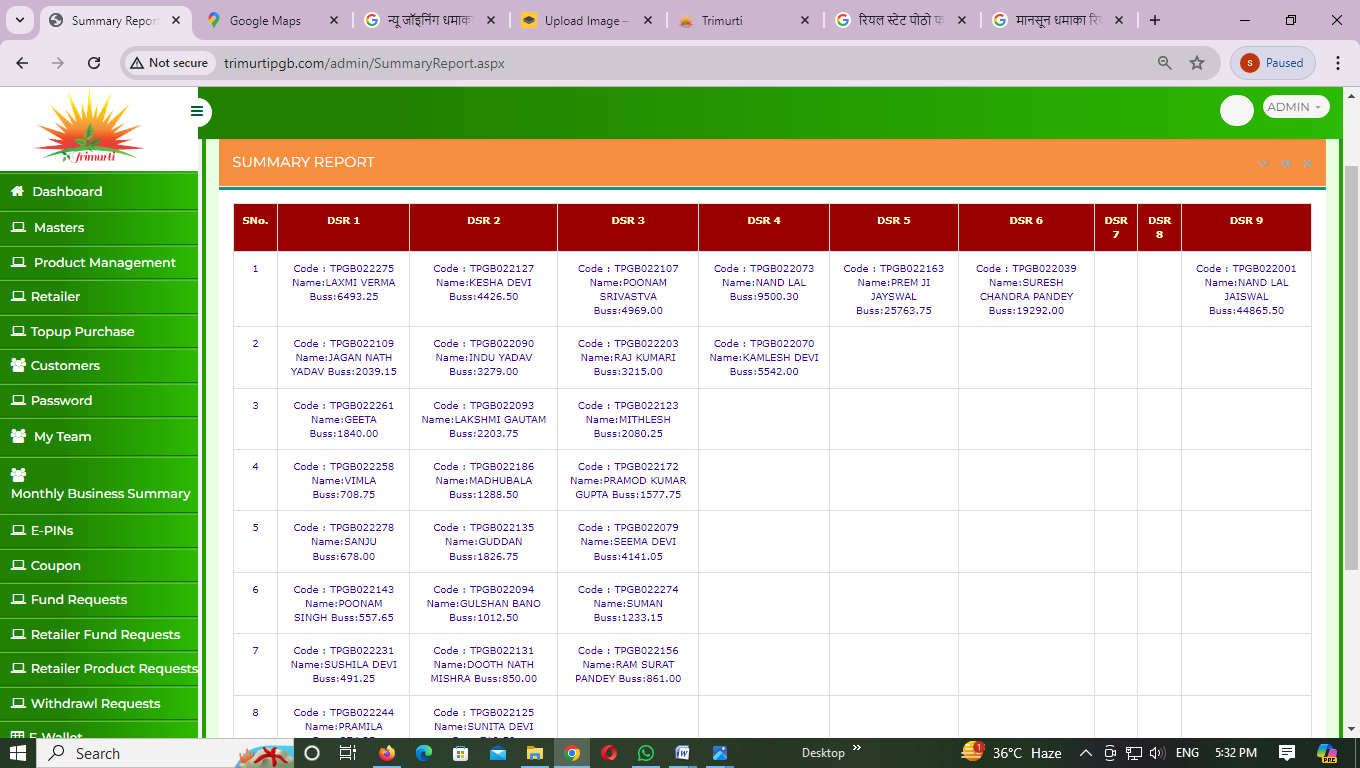Collapse the Summary Report panel chevron

1263,163
